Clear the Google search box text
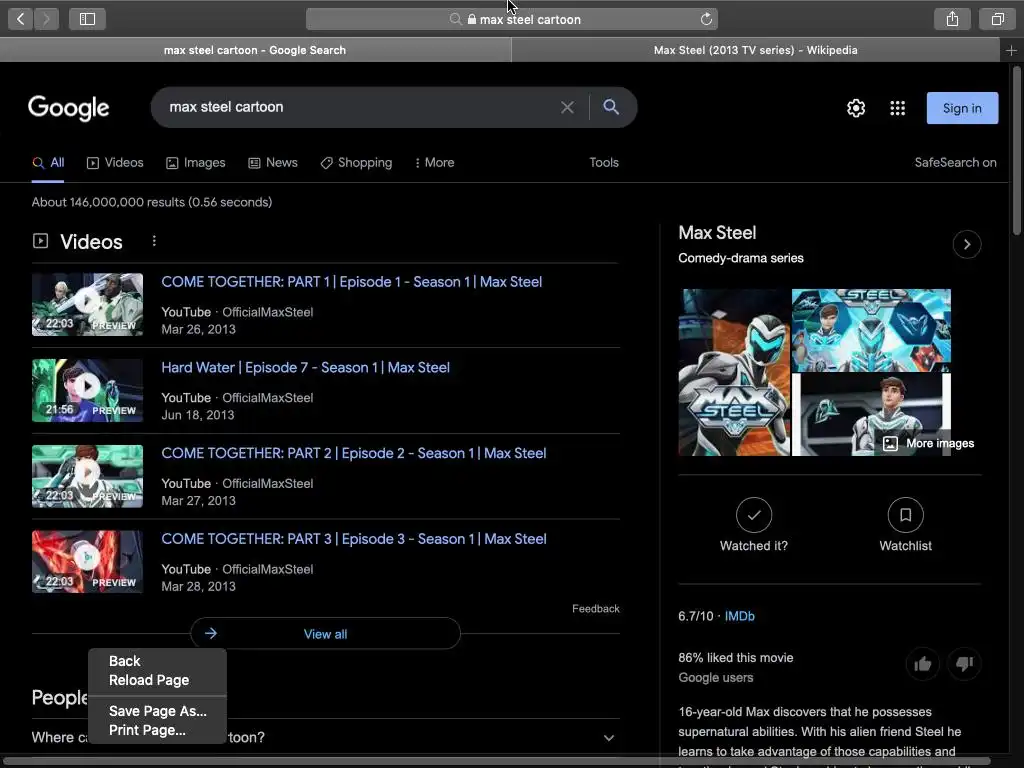The height and width of the screenshot is (768, 1024). coord(567,107)
